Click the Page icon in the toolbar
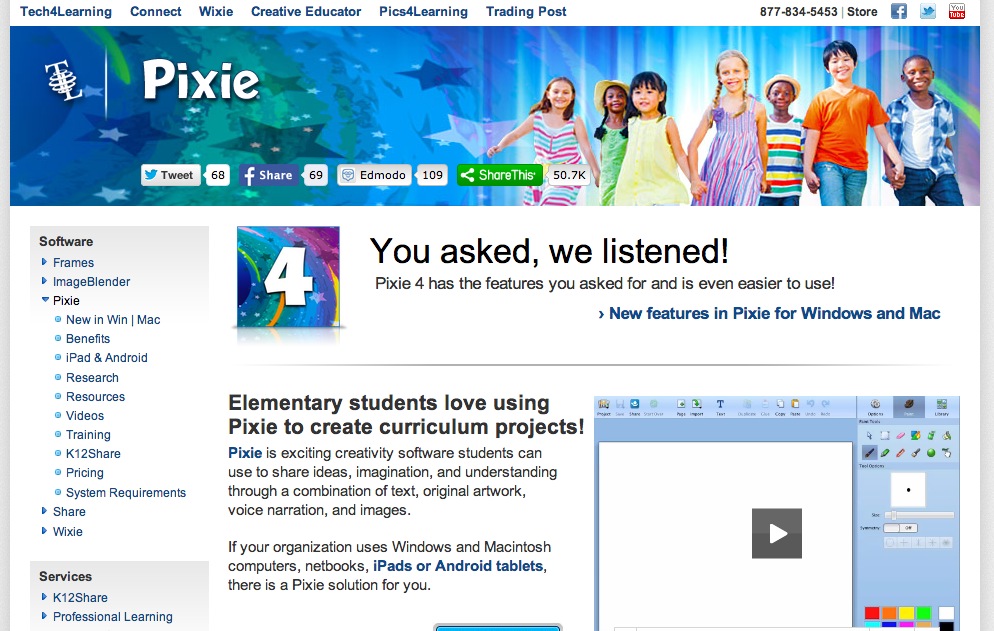Image resolution: width=994 pixels, height=631 pixels. pyautogui.click(x=682, y=404)
